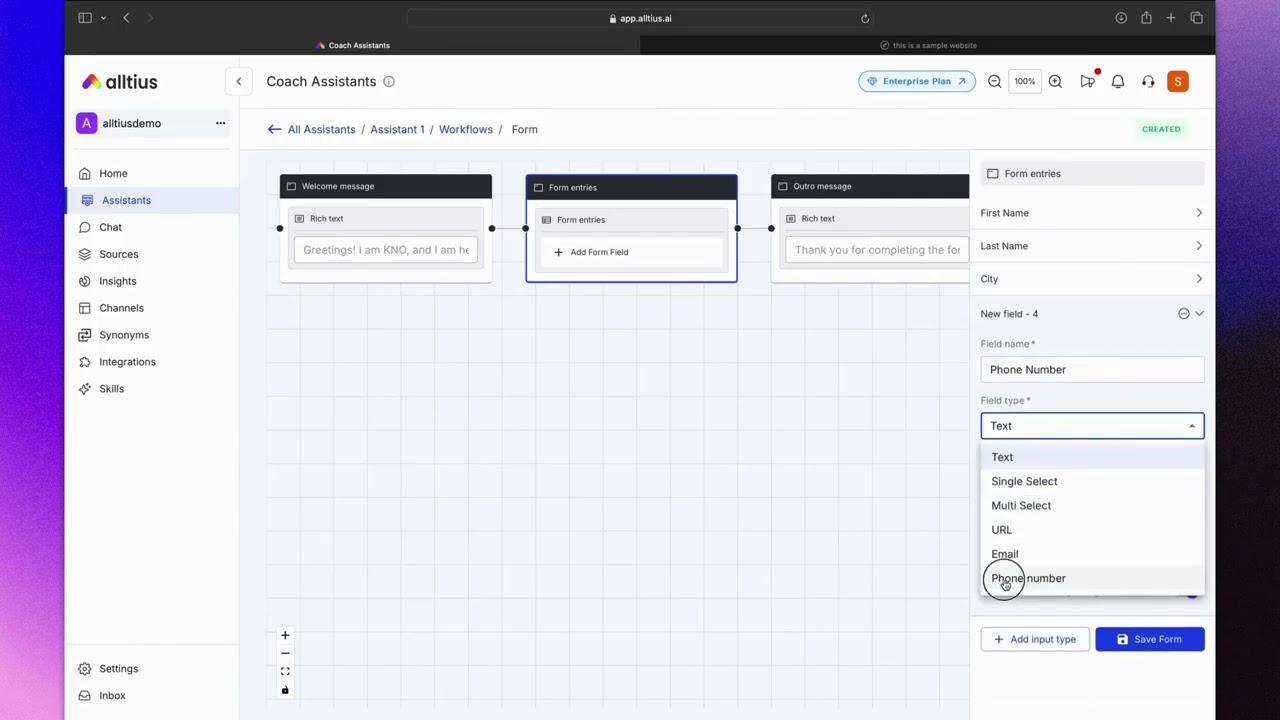1280x720 pixels.
Task: Click the canvas fit view icon
Action: point(285,672)
